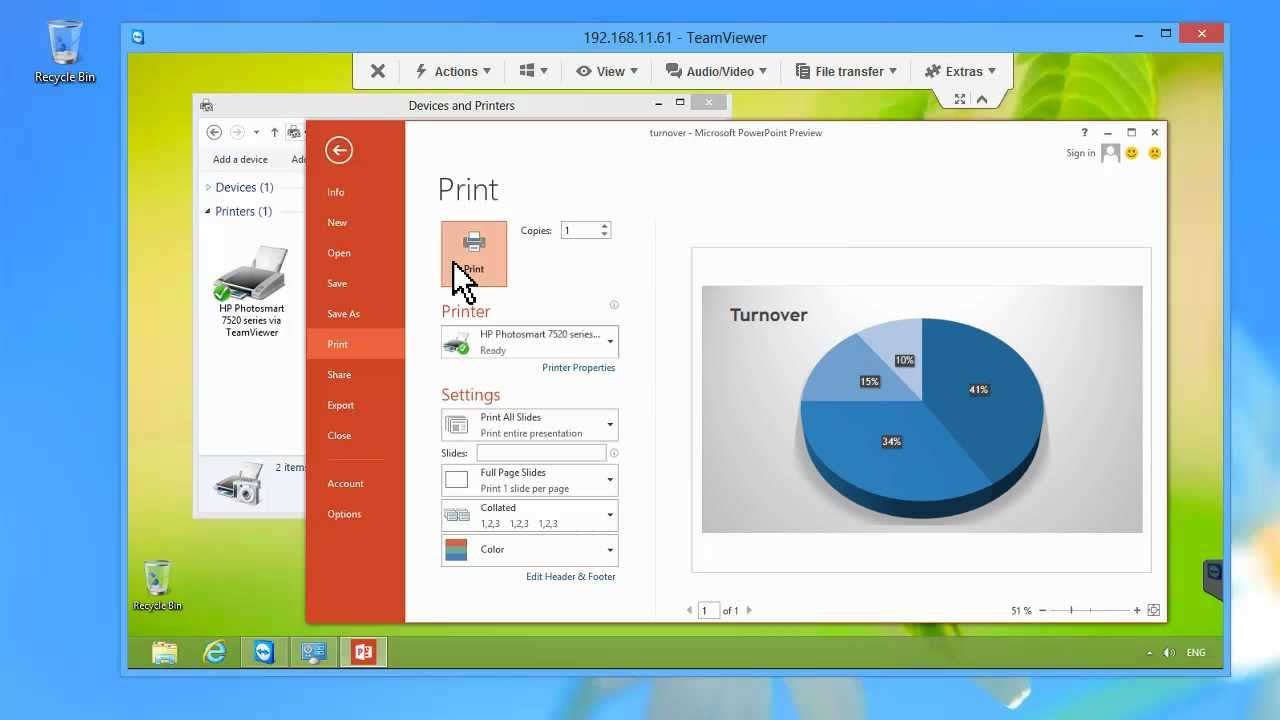Go back using the Backstage arrow
Viewport: 1280px width, 720px height.
coord(339,150)
